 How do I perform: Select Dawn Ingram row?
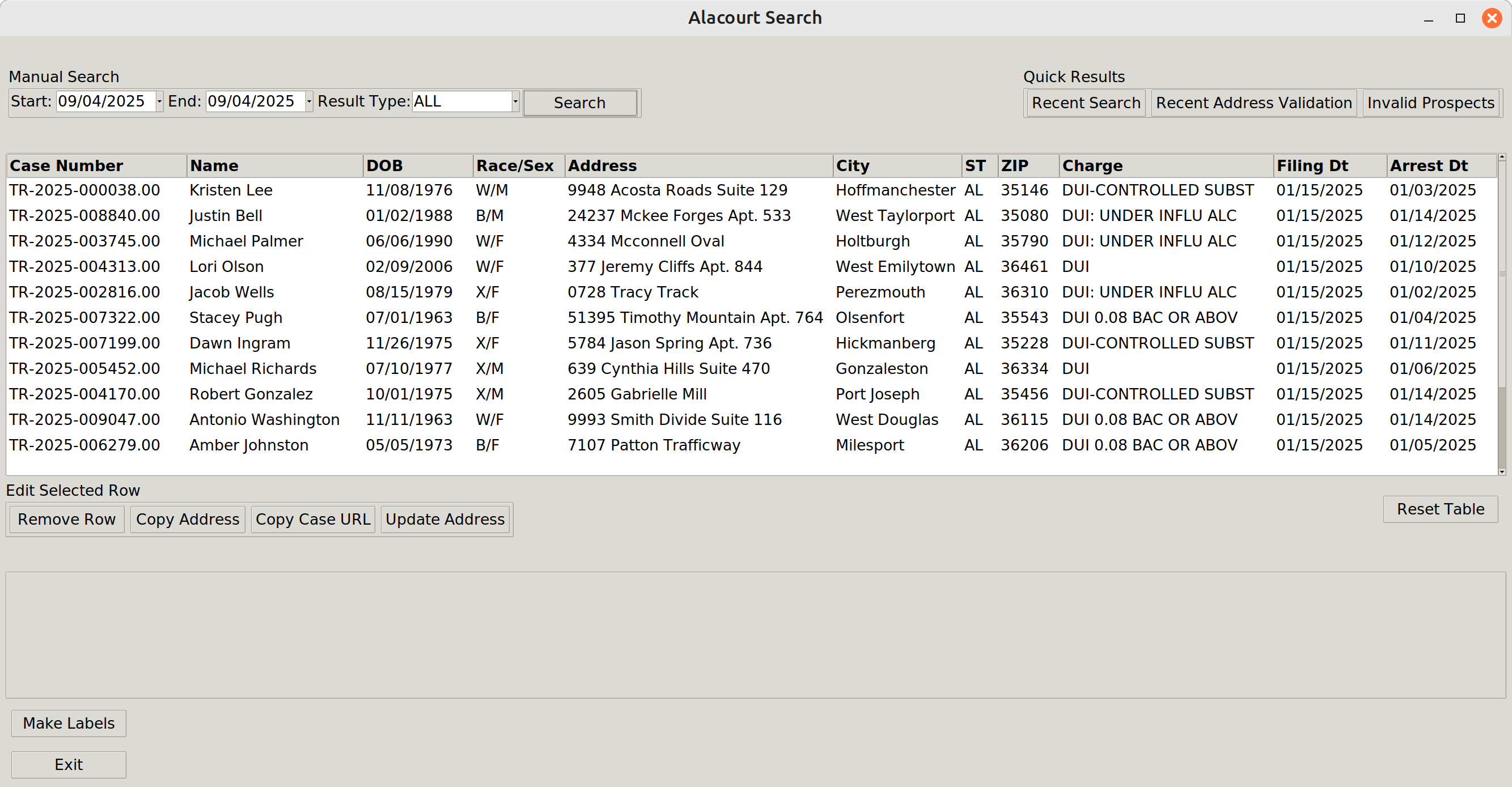point(751,343)
